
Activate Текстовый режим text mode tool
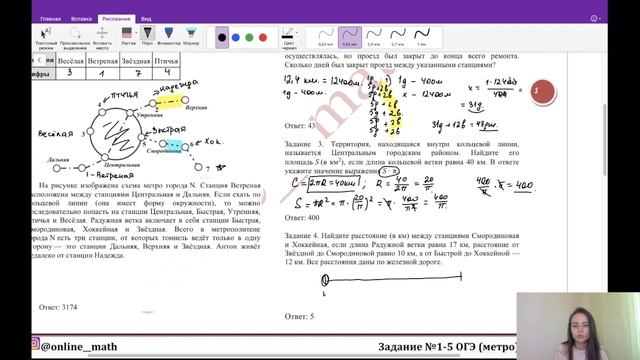coord(46,38)
